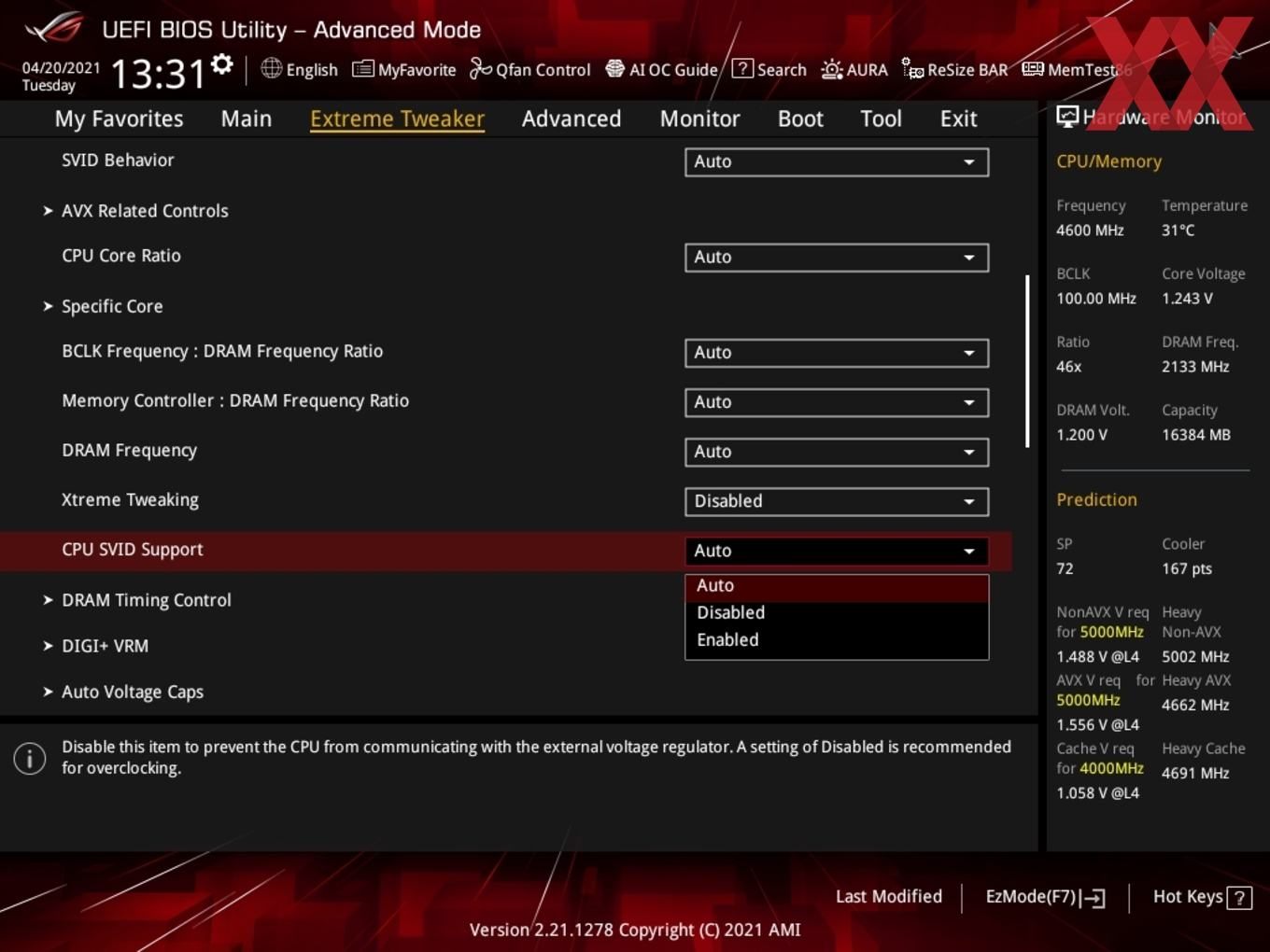Click the 13:31 clock display
This screenshot has width=1270, height=952.
[158, 73]
